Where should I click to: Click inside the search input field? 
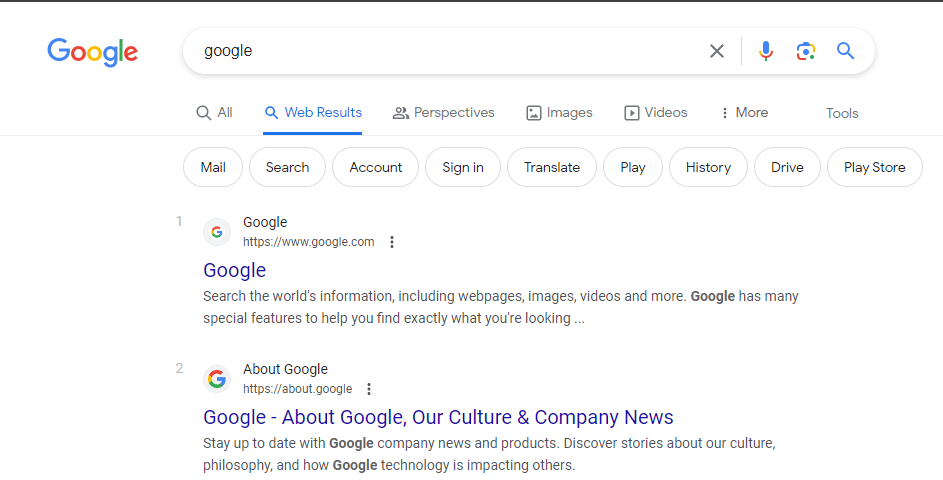coord(445,51)
